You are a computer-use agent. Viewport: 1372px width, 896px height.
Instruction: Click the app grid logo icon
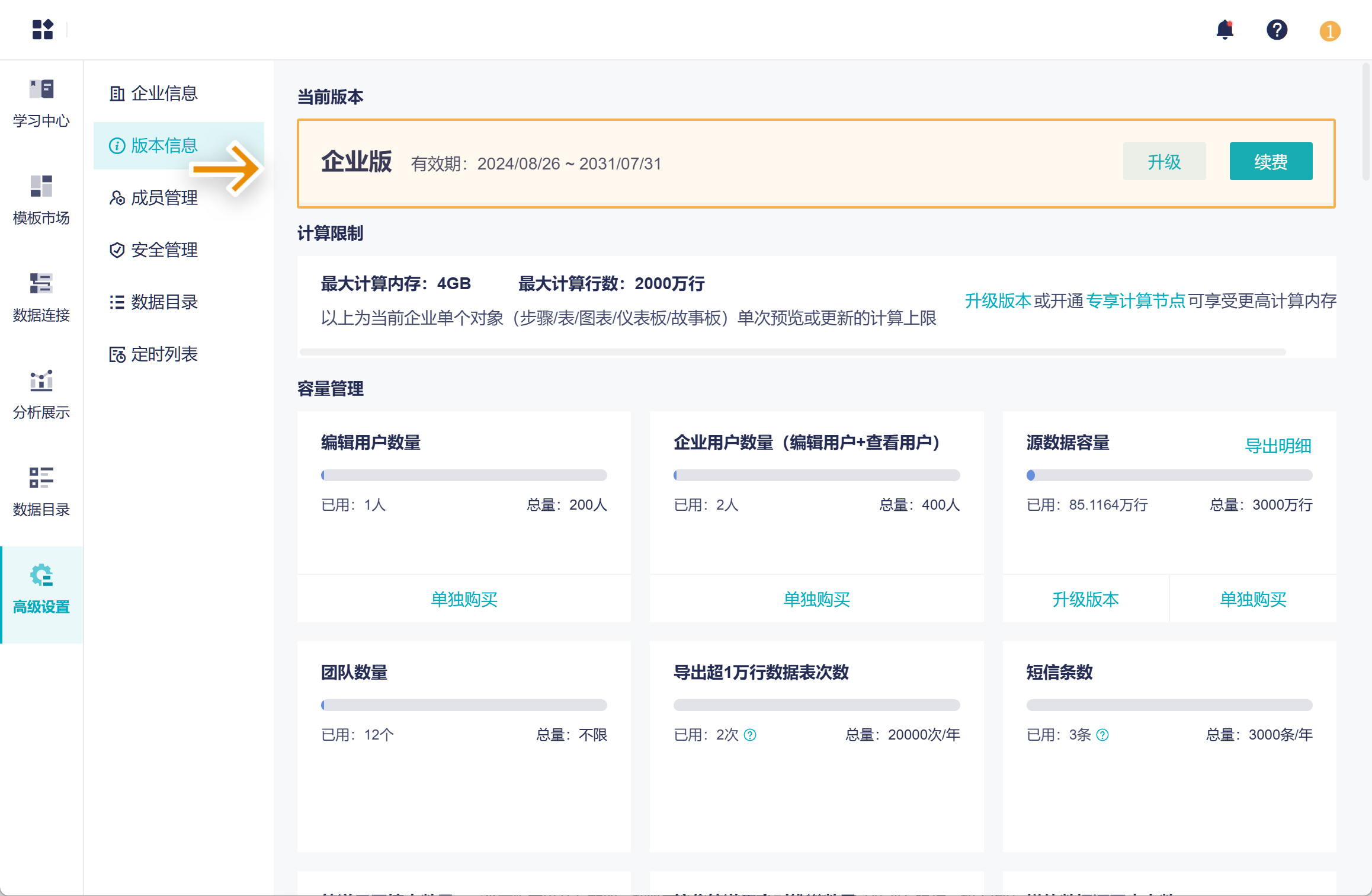[43, 30]
